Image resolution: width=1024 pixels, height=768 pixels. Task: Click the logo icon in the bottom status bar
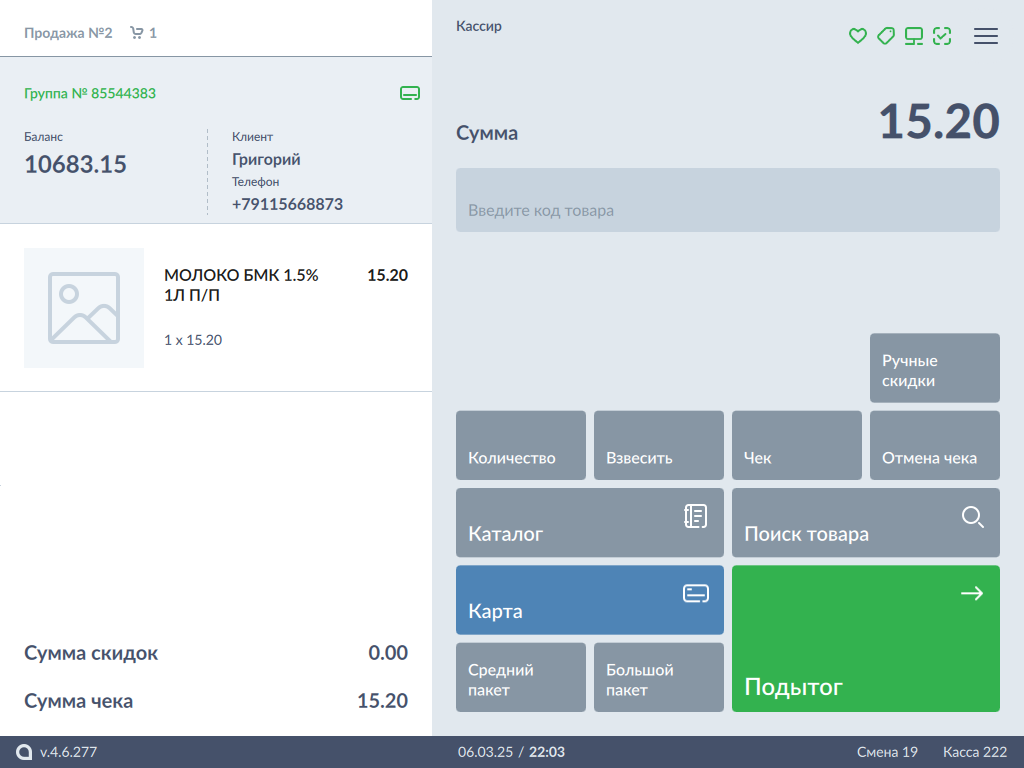24,752
